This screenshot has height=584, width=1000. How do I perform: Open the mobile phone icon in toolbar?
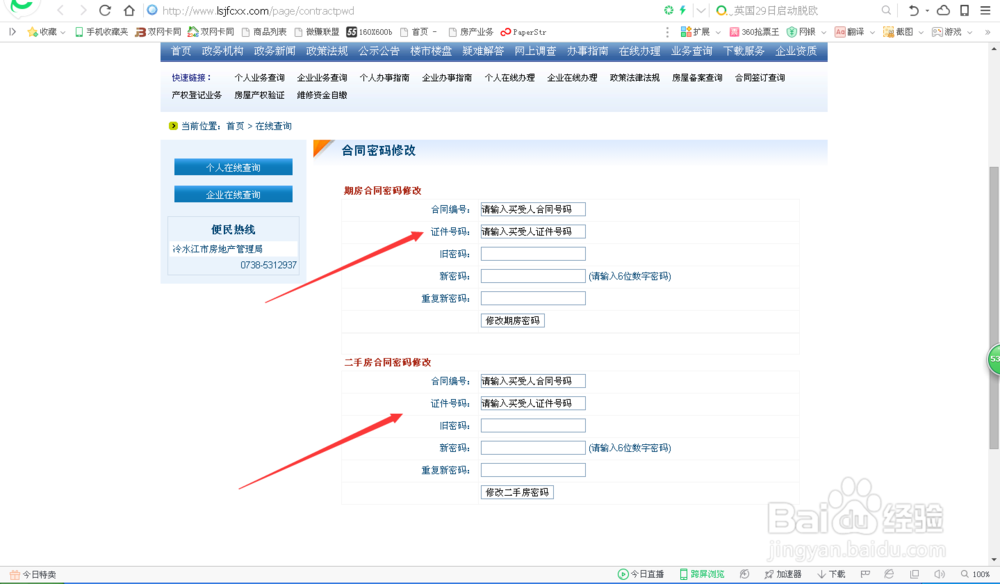tap(965, 10)
